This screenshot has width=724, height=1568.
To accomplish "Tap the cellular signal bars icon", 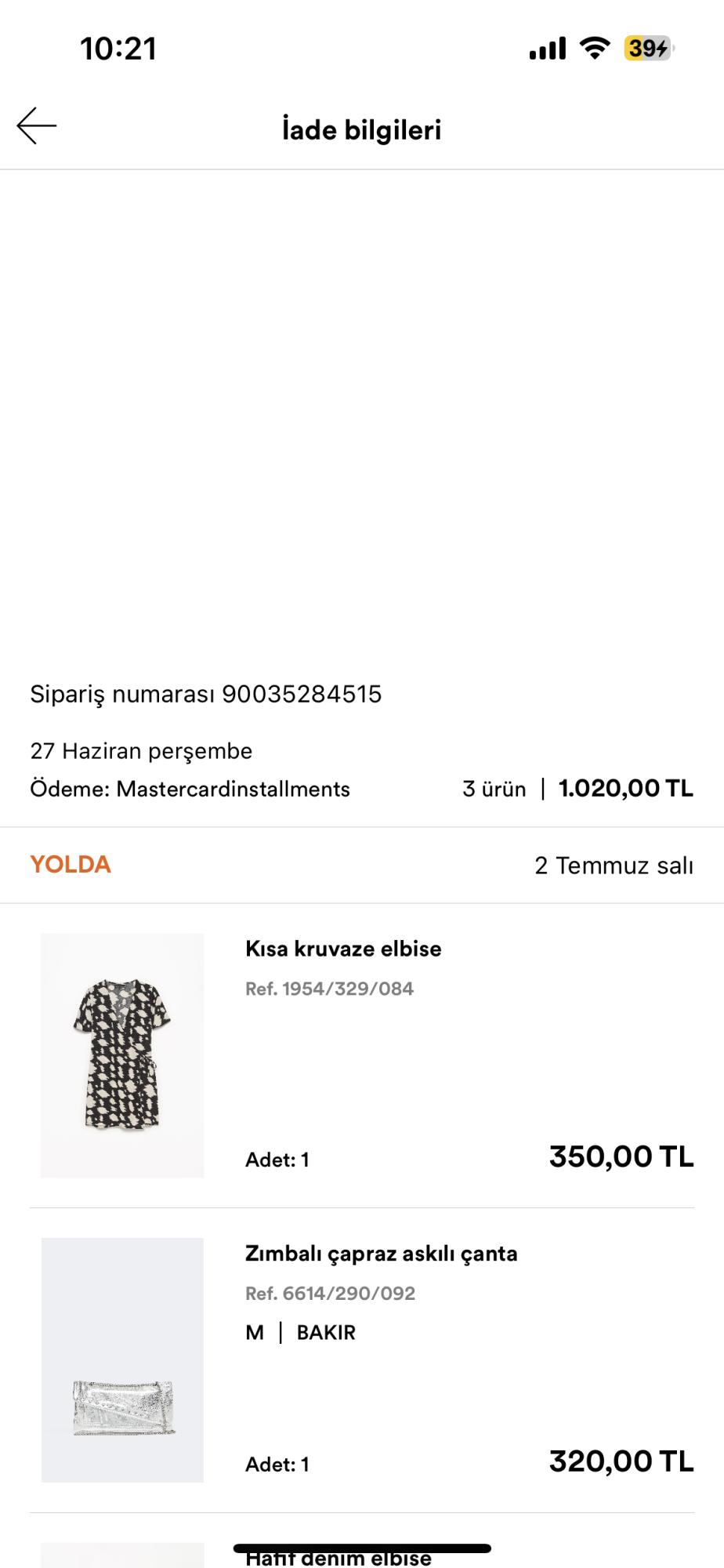I will pos(547,49).
